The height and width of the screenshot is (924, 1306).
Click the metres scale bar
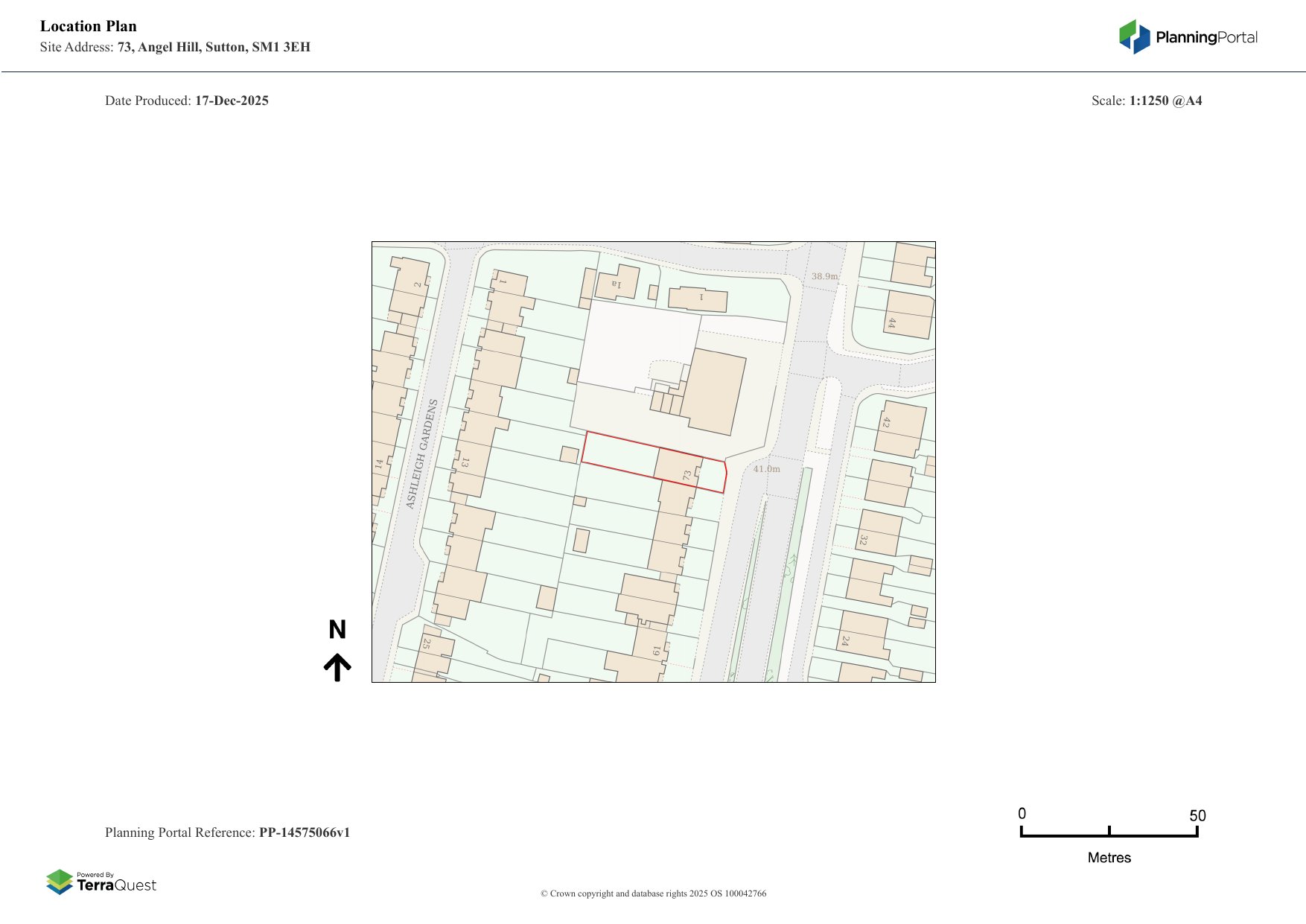[1109, 832]
